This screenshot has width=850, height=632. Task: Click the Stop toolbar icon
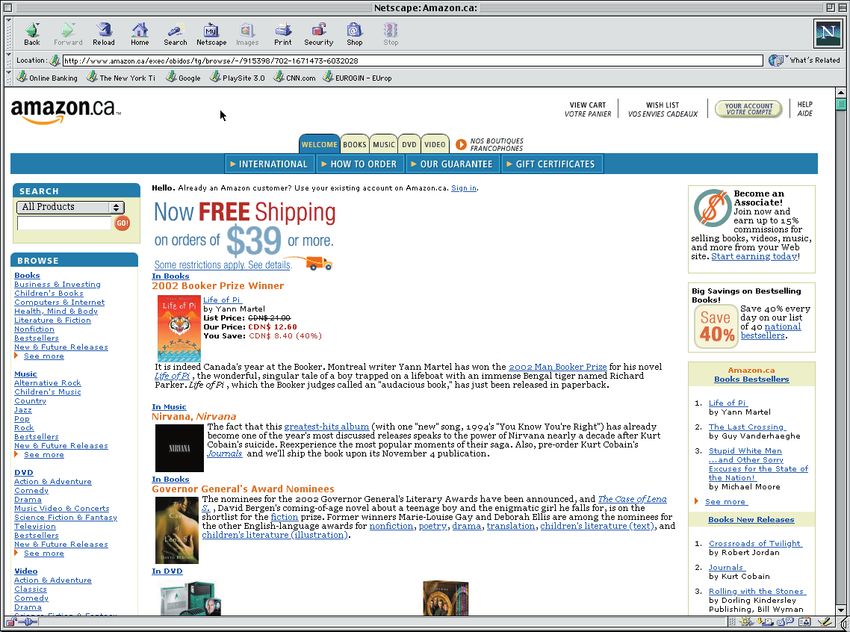pos(391,34)
